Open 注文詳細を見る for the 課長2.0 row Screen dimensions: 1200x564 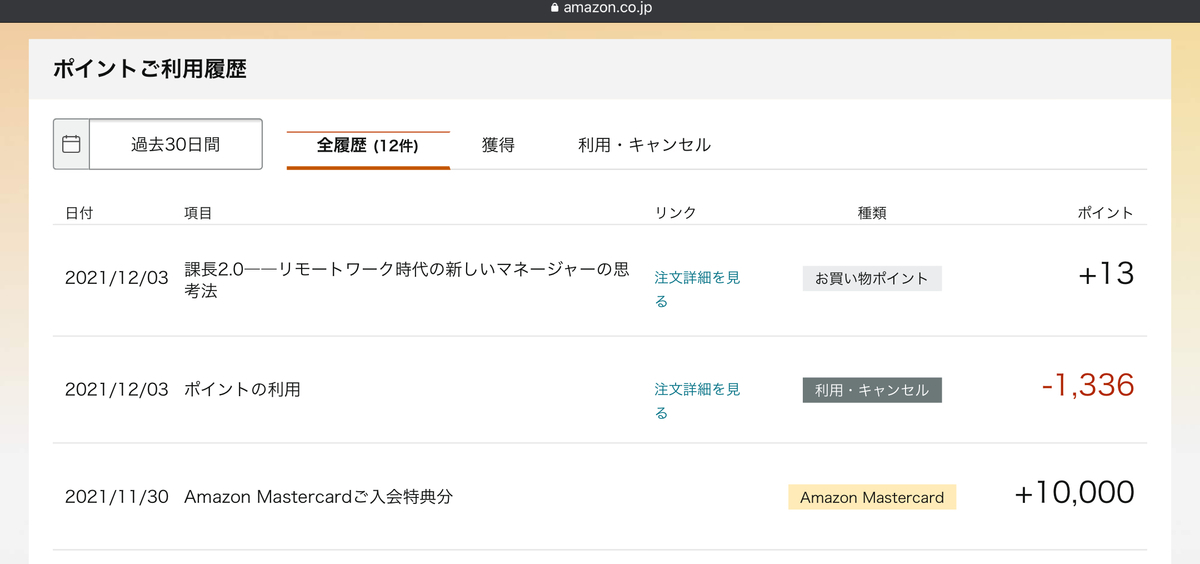tap(697, 289)
